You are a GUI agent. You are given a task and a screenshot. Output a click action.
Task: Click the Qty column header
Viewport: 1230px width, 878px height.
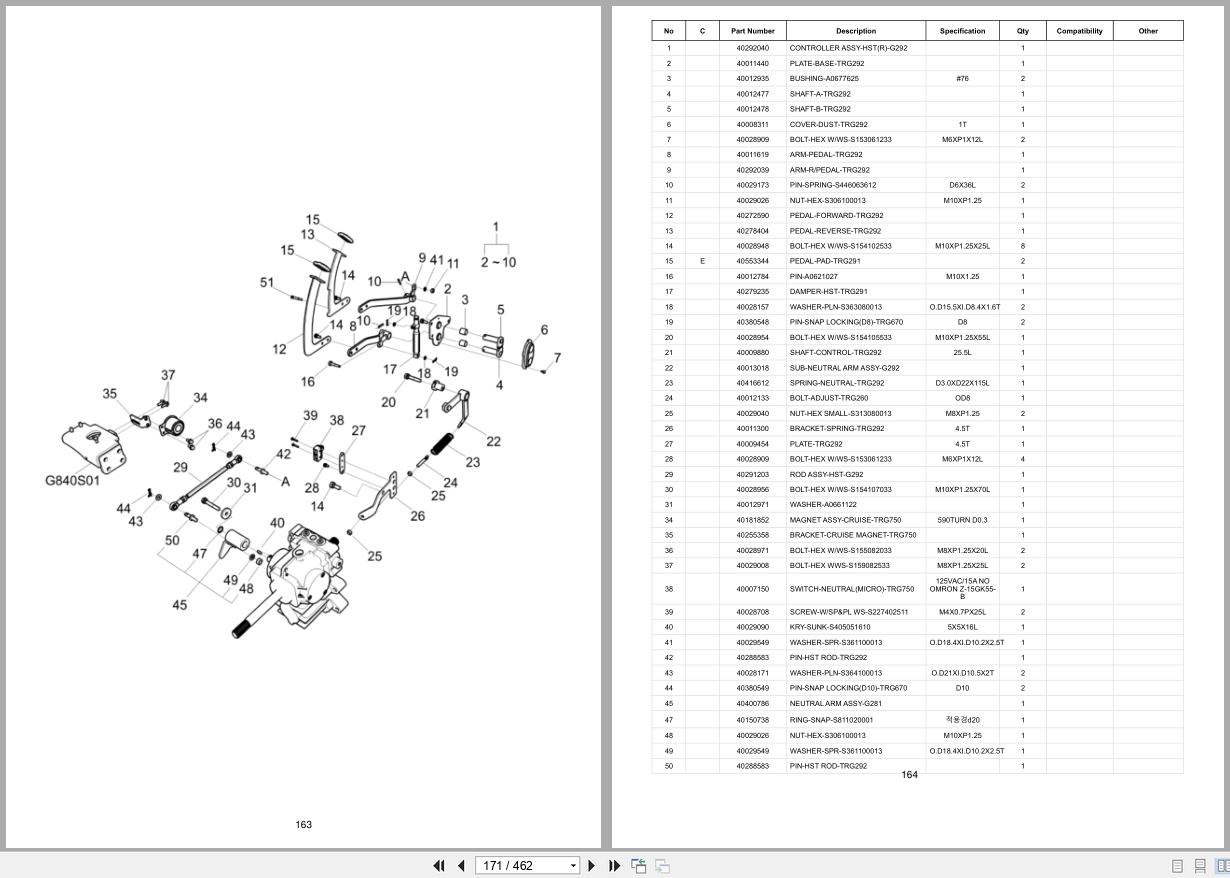click(x=1023, y=31)
